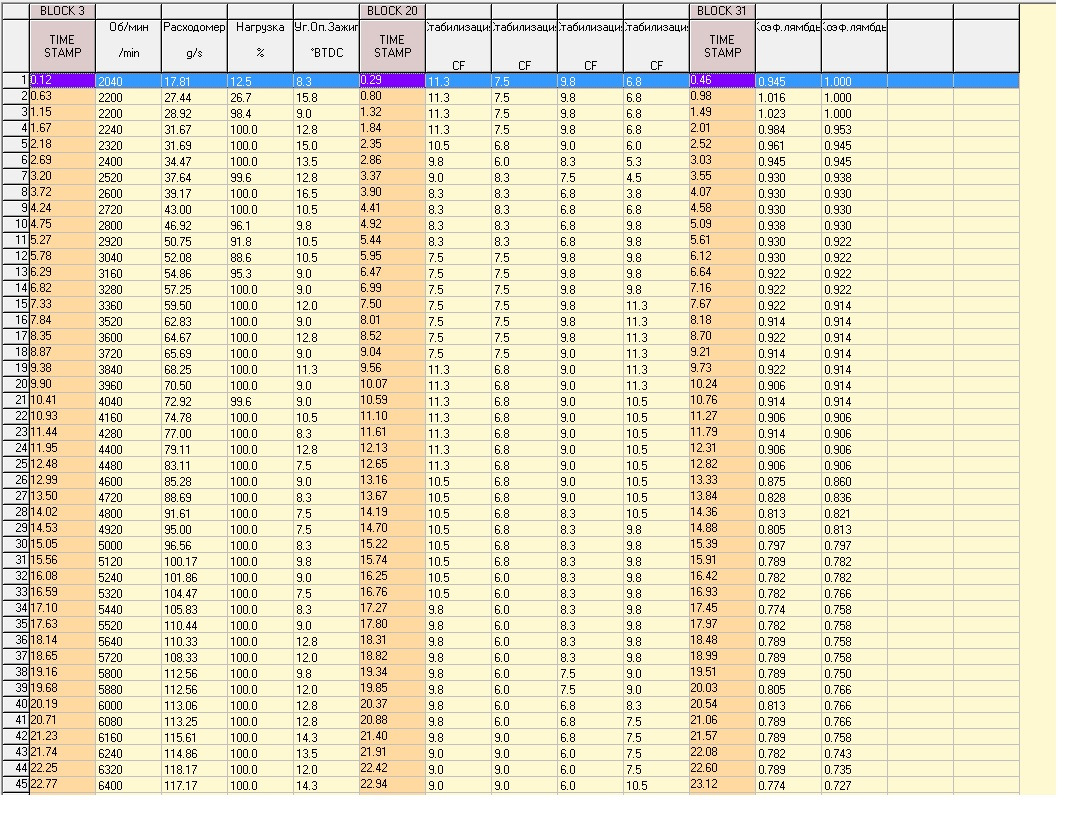
Task: Select the °BTDC ignition angle column header
Action: point(326,45)
